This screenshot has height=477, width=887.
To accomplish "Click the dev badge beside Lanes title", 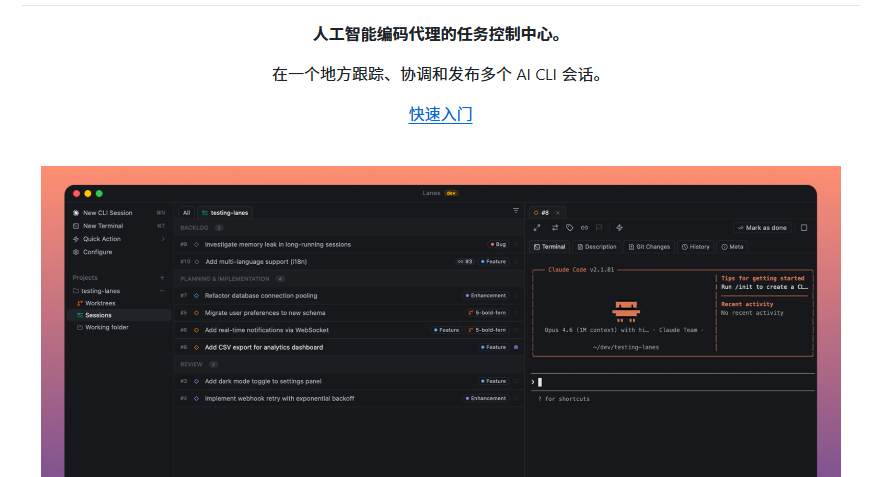I will (451, 193).
